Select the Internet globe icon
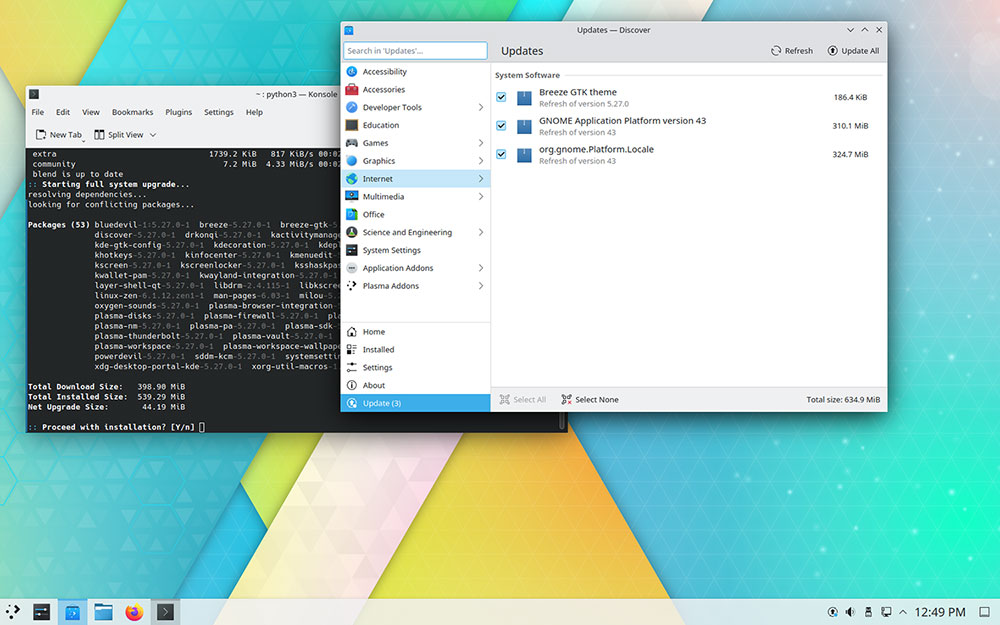Image resolution: width=1000 pixels, height=625 pixels. click(351, 179)
